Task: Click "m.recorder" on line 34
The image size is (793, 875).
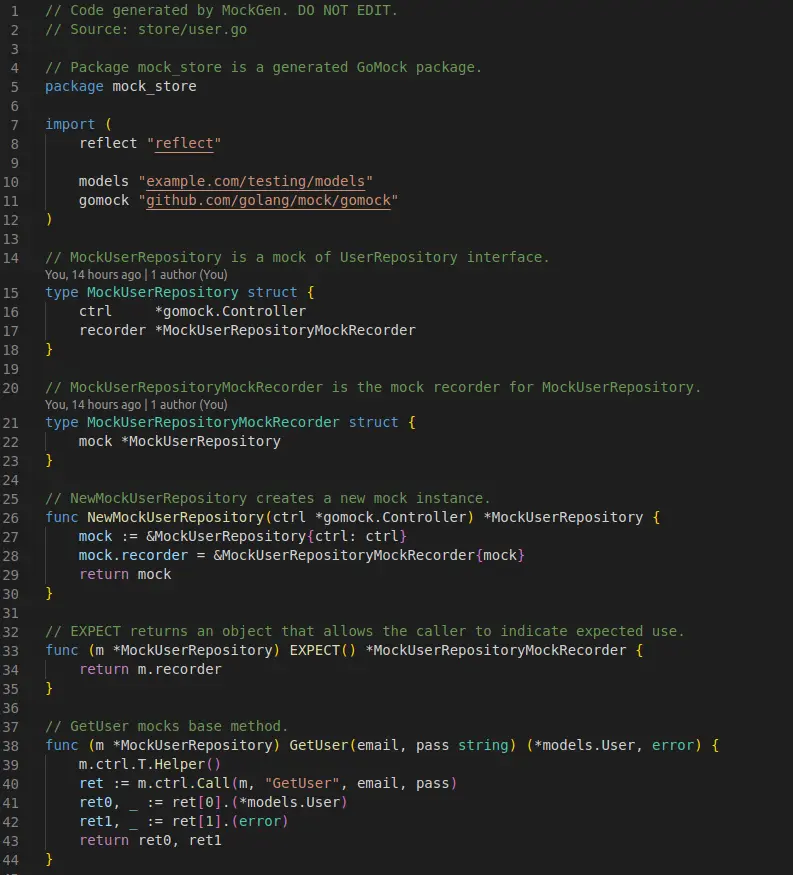Action: tap(180, 669)
